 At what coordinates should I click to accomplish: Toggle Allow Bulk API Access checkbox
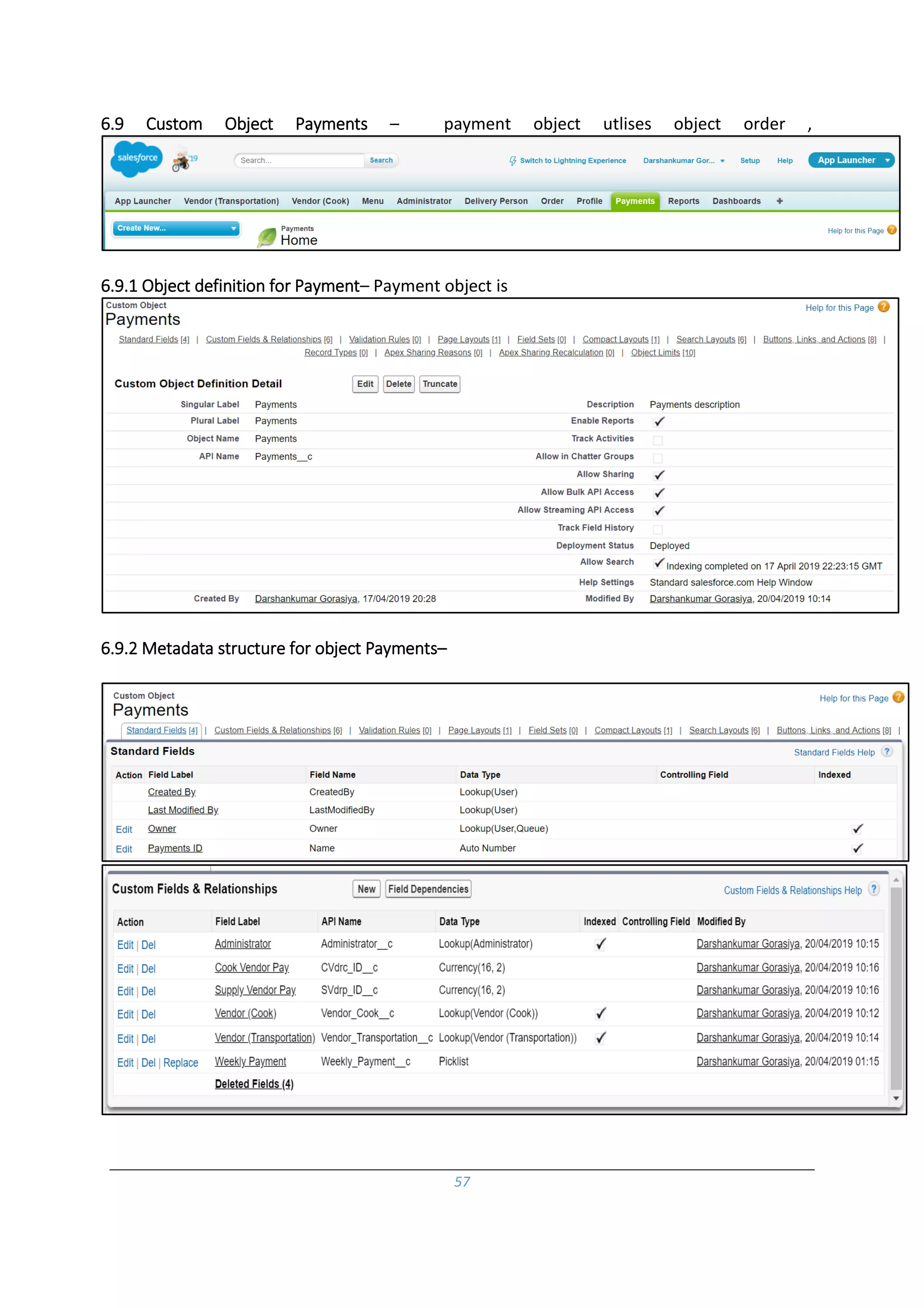click(x=659, y=493)
